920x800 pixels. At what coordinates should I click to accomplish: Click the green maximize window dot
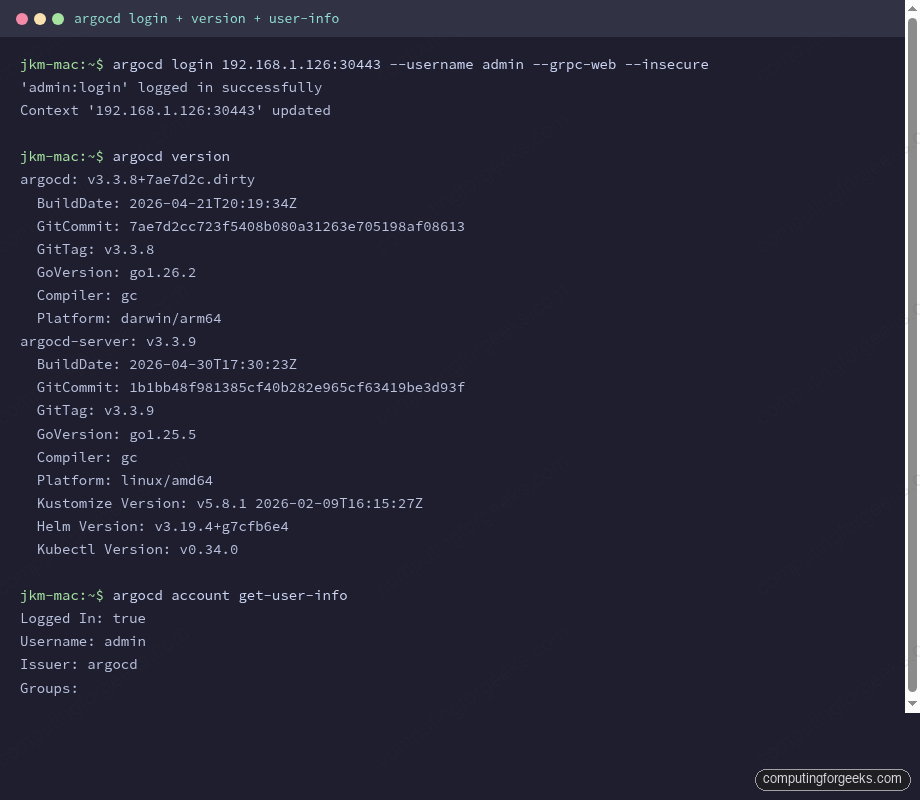[58, 19]
